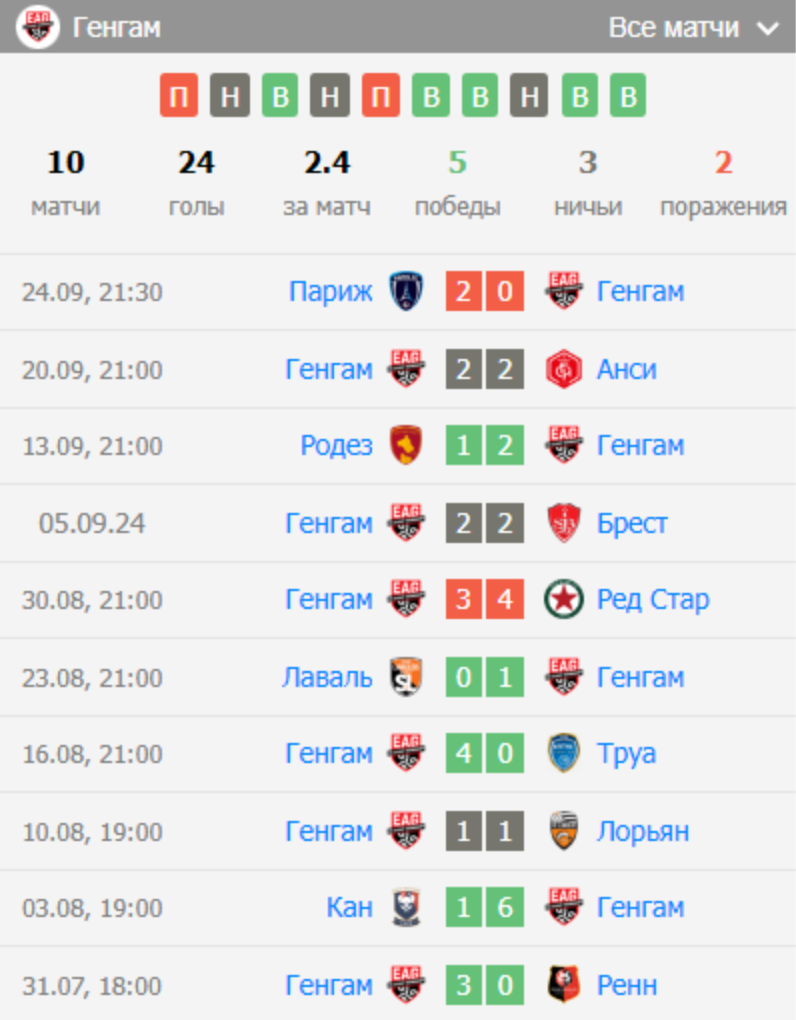Click the Brest team crest
The image size is (796, 1020).
(563, 523)
